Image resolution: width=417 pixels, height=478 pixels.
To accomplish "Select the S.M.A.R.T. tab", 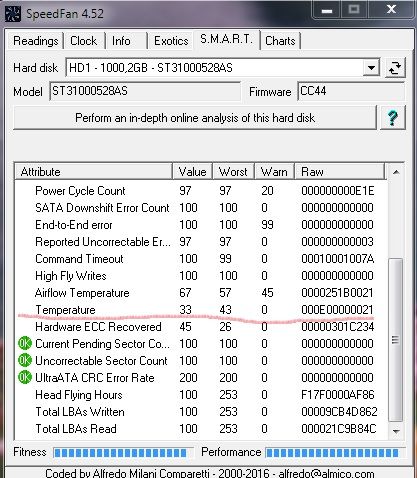I will pyautogui.click(x=226, y=40).
